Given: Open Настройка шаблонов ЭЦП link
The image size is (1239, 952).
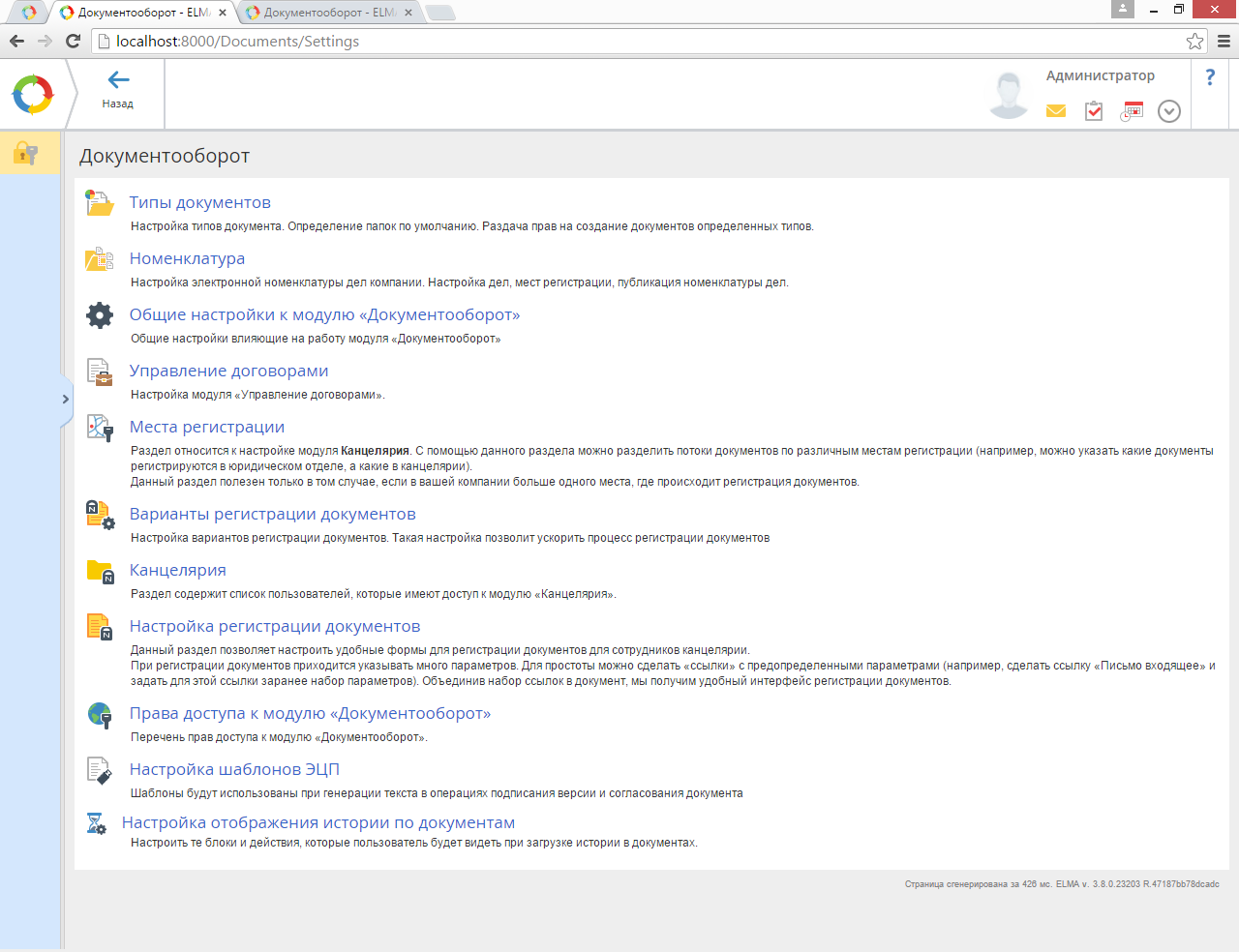Looking at the screenshot, I should (234, 769).
